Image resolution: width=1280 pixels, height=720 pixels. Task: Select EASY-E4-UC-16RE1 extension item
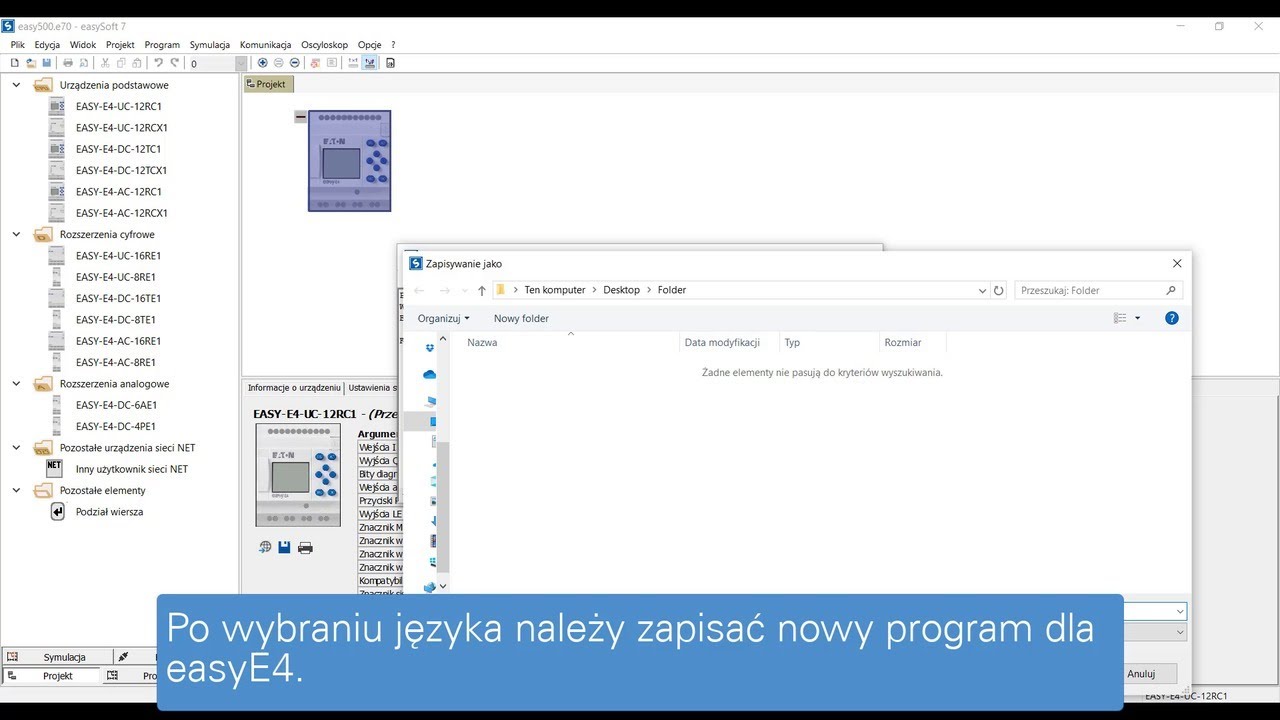point(119,256)
